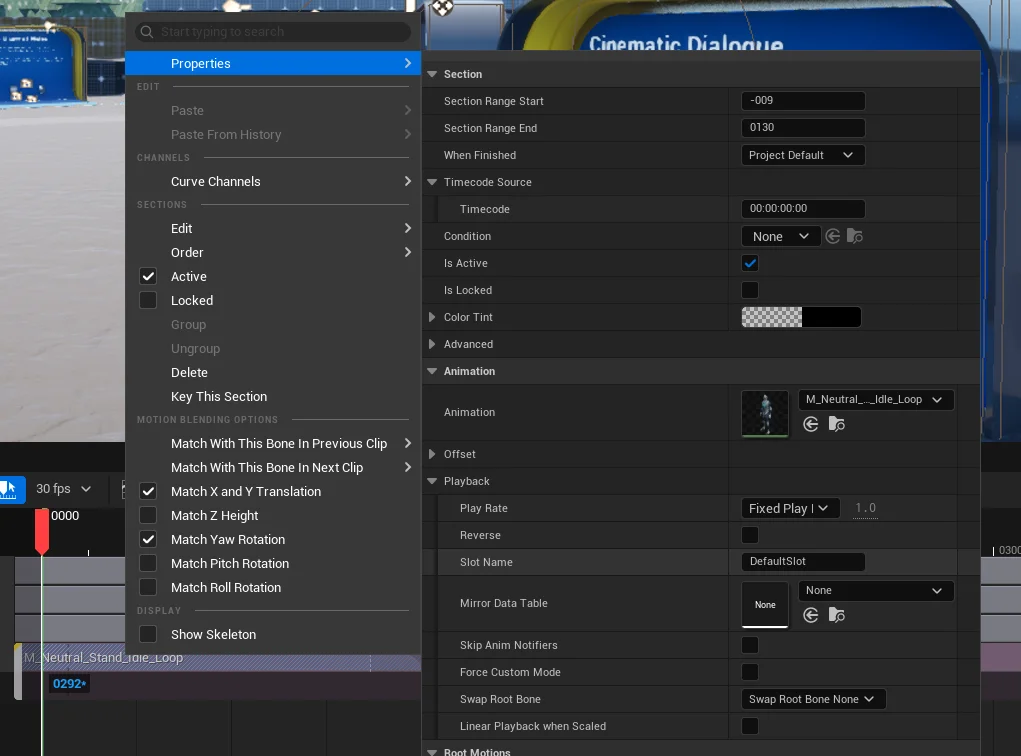The image size is (1021, 756).
Task: Choose Delete from the sections menu
Action: coord(273,372)
